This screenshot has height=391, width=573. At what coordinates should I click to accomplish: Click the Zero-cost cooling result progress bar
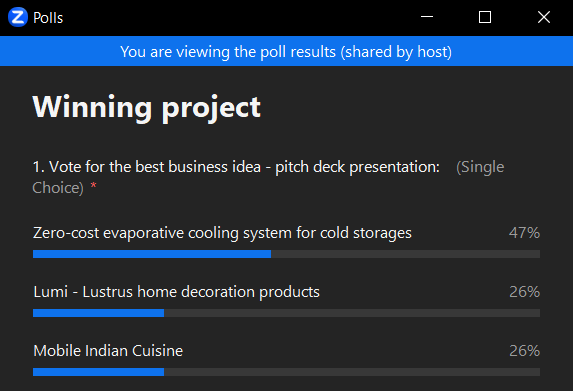tap(286, 254)
